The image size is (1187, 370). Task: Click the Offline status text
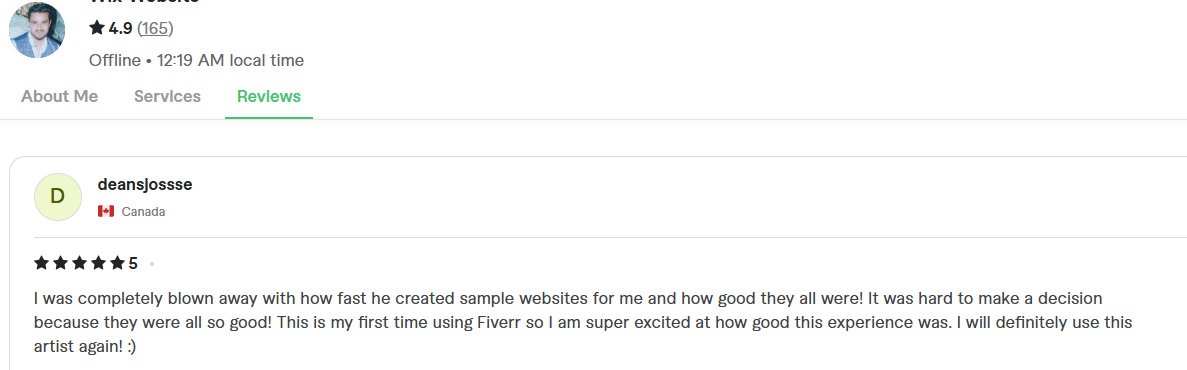point(114,61)
